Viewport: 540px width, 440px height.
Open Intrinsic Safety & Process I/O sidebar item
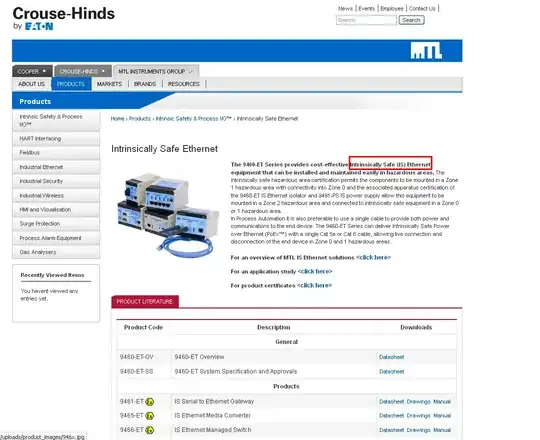56,121
